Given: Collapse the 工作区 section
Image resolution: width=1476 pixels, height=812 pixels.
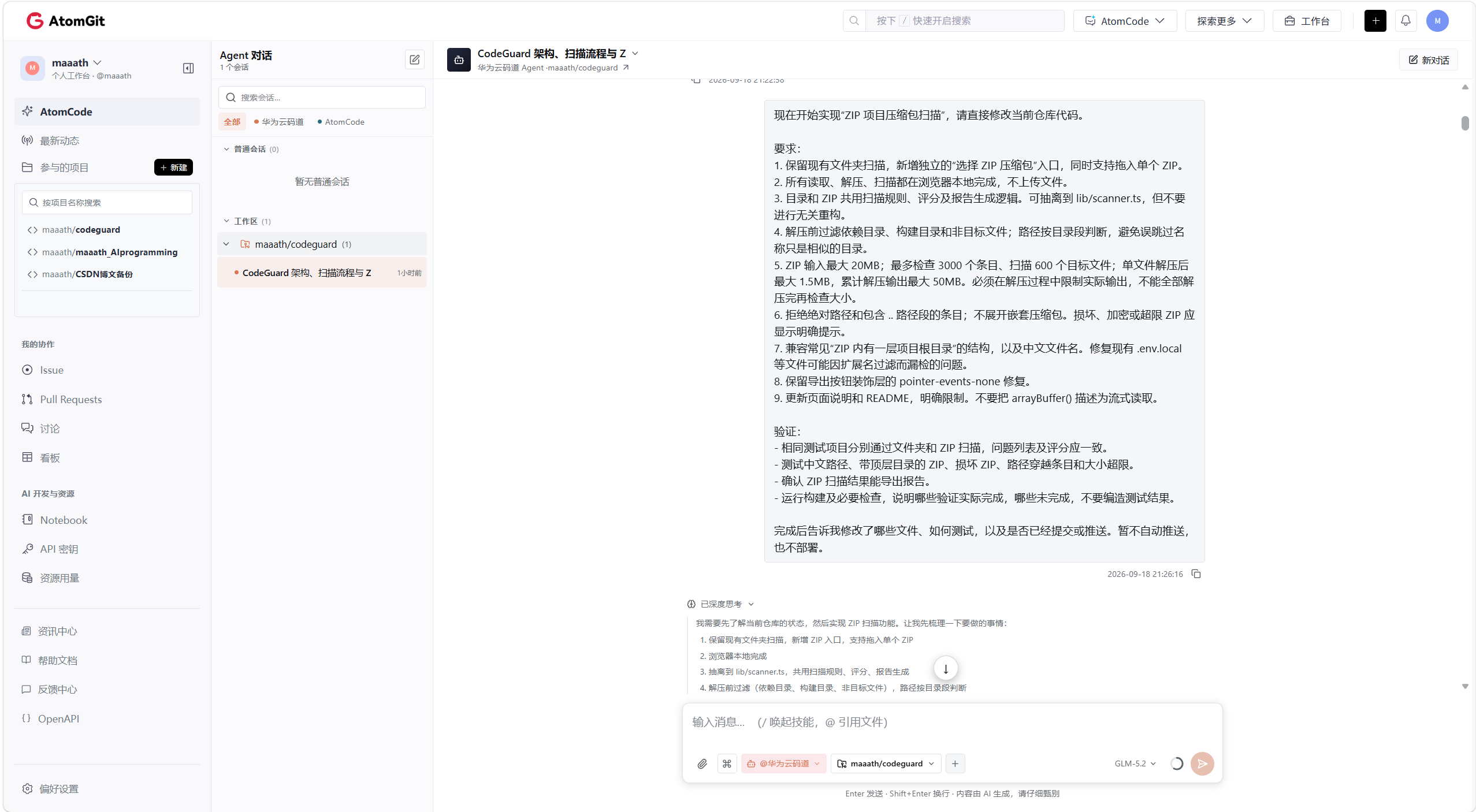Looking at the screenshot, I should 226,221.
